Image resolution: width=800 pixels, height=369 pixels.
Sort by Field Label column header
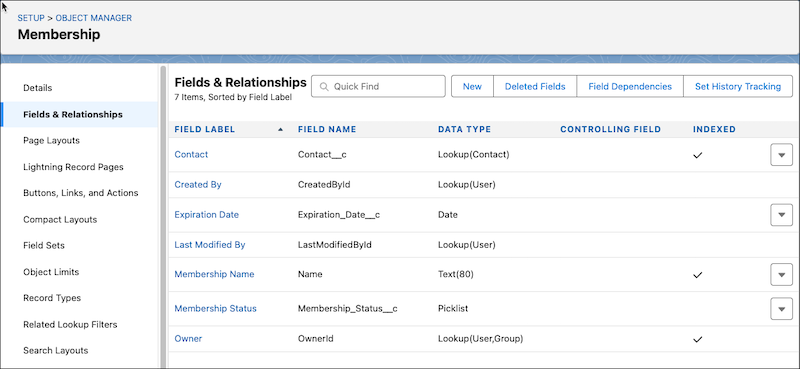coord(205,130)
